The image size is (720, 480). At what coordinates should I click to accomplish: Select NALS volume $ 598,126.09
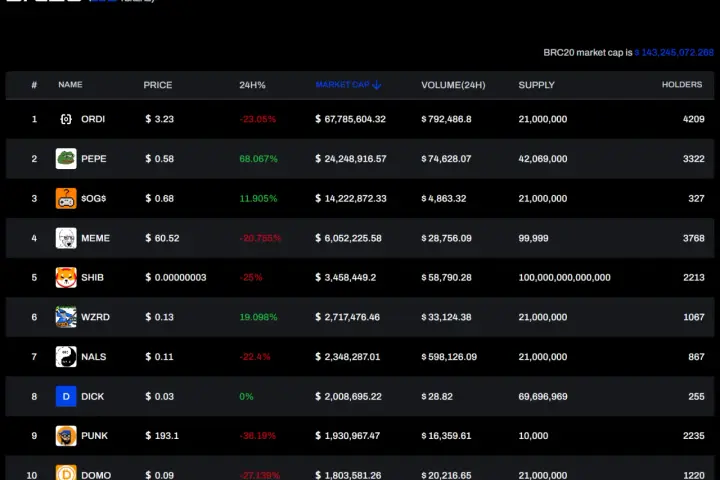tap(449, 357)
